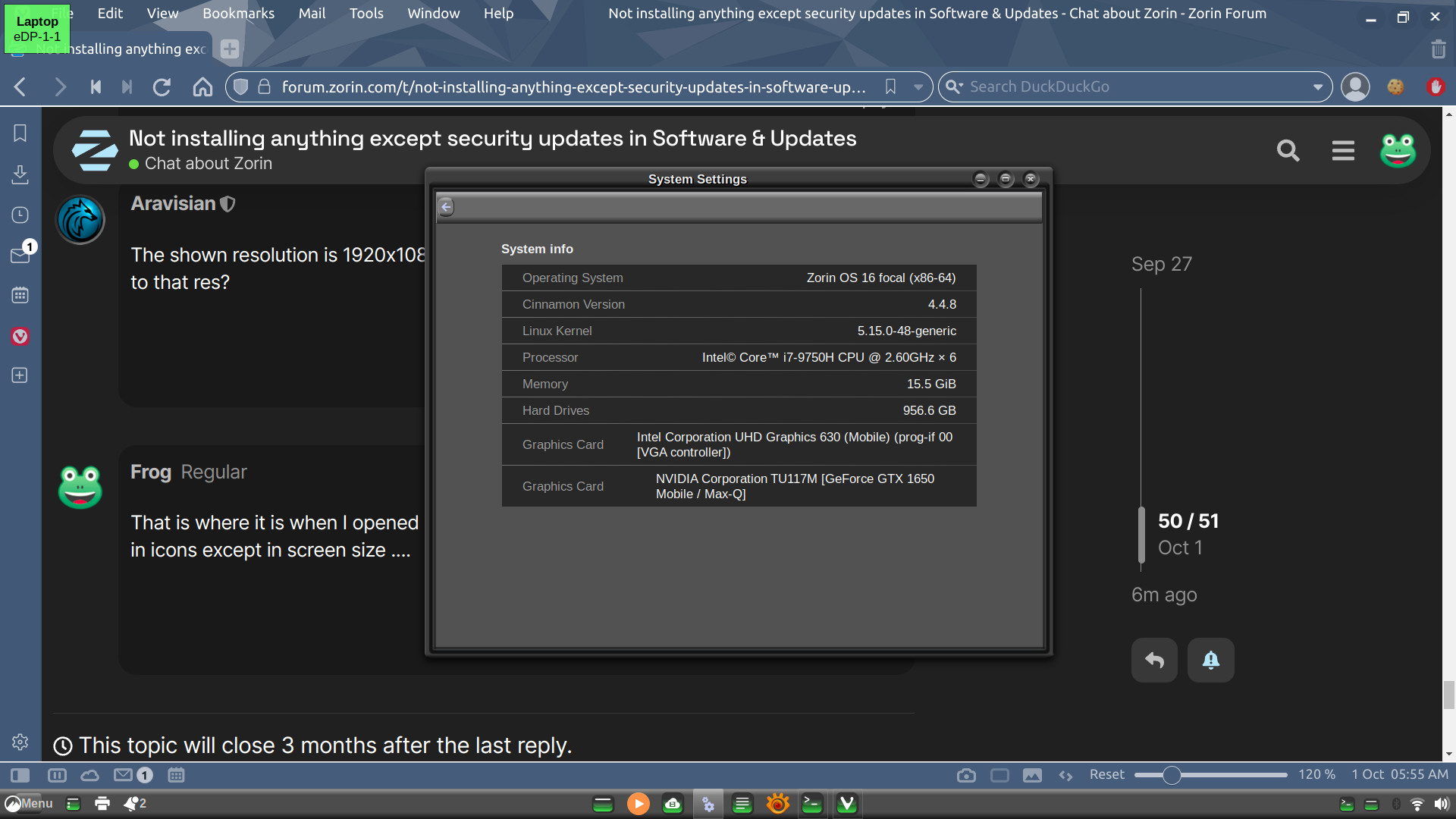The height and width of the screenshot is (819, 1456).
Task: Jump to Sep 27 on timeline
Action: tap(1162, 264)
